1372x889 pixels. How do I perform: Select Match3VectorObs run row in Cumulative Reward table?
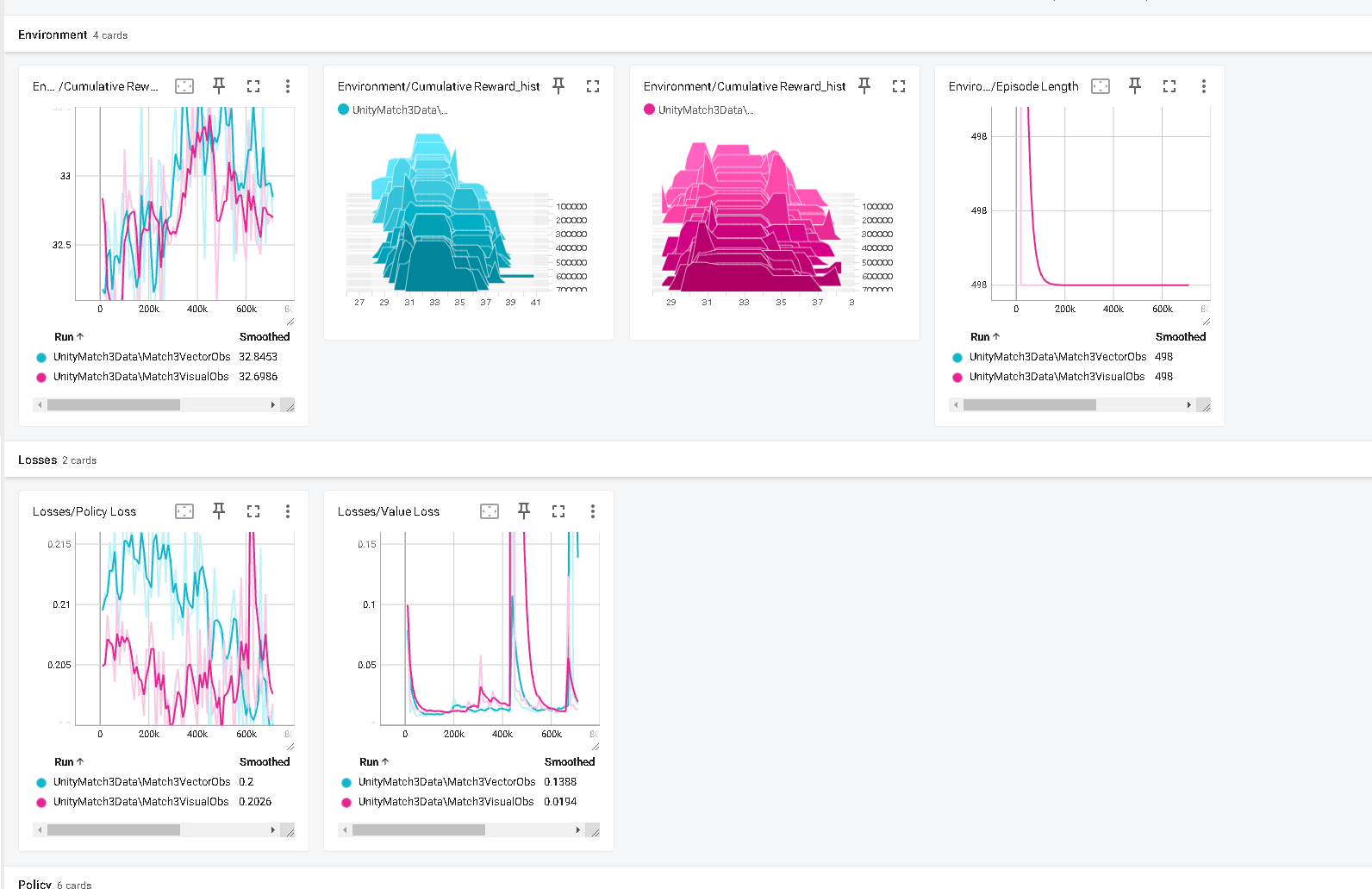point(164,357)
